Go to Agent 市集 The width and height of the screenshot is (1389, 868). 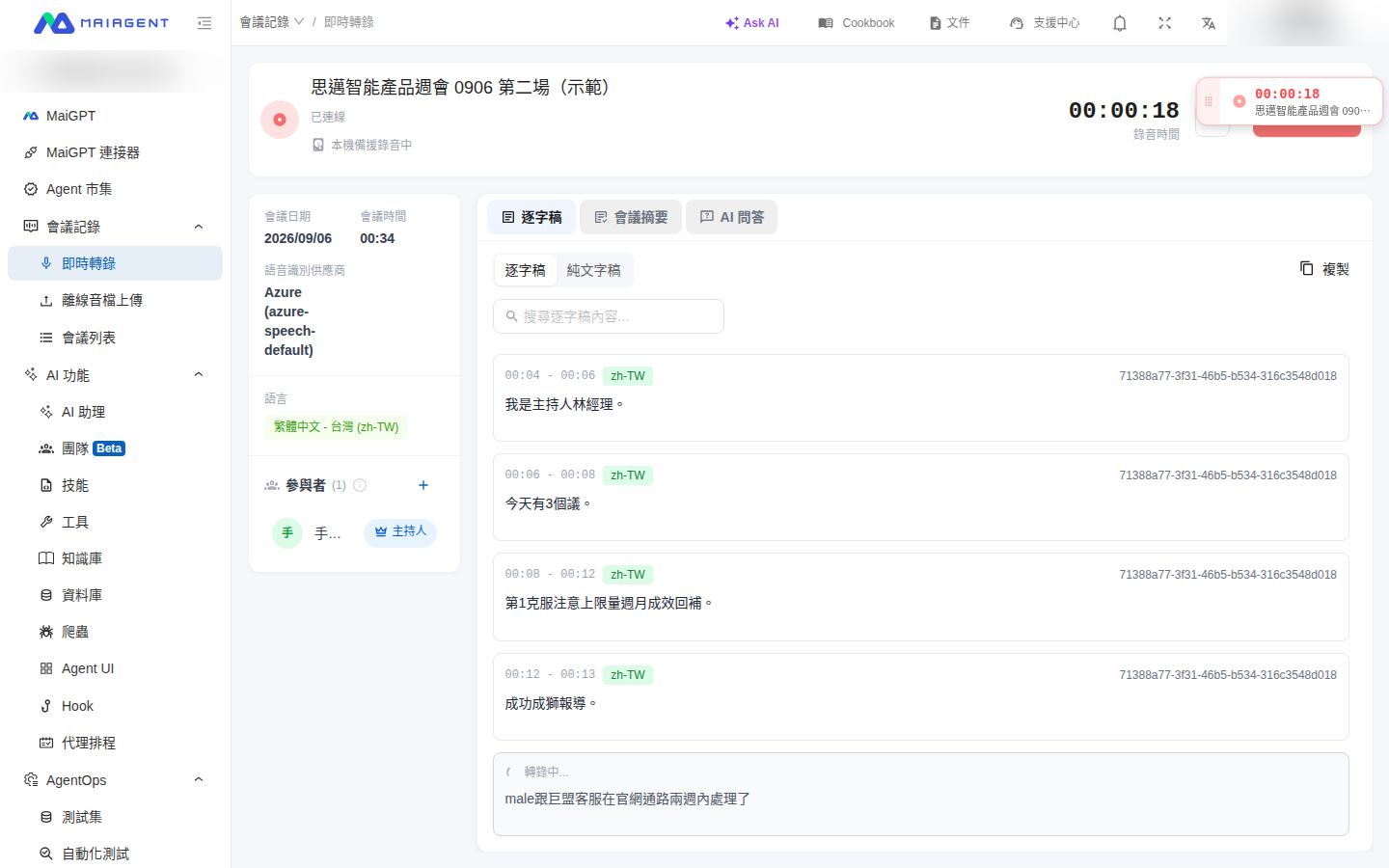(116, 189)
